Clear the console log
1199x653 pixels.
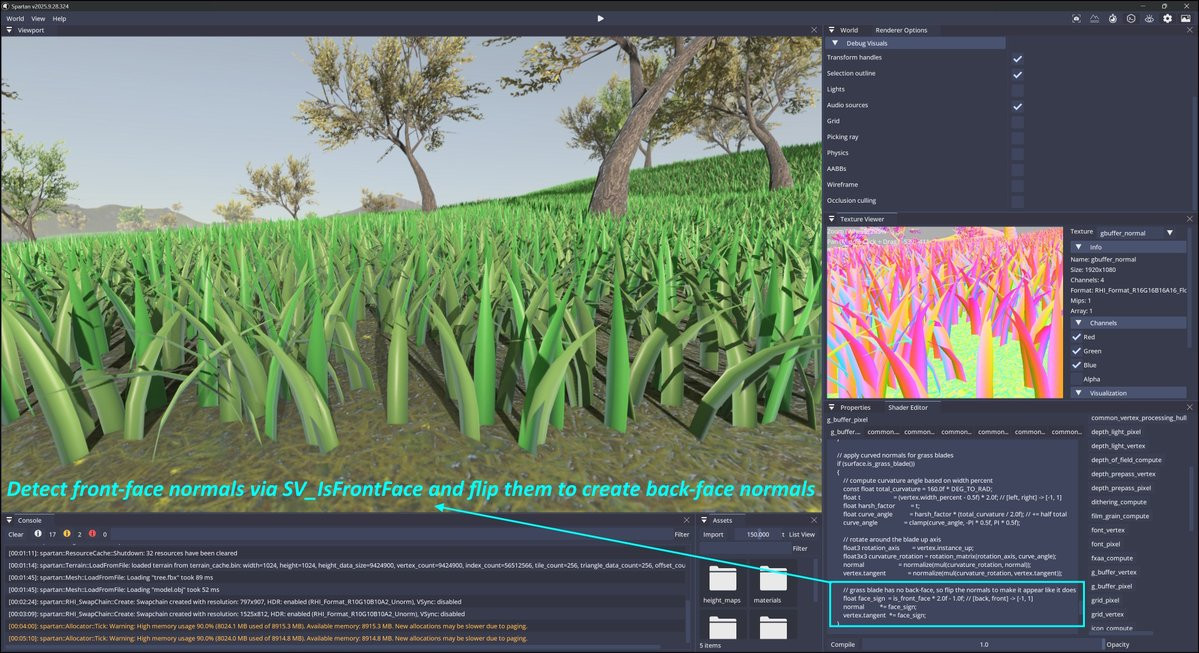coord(15,534)
